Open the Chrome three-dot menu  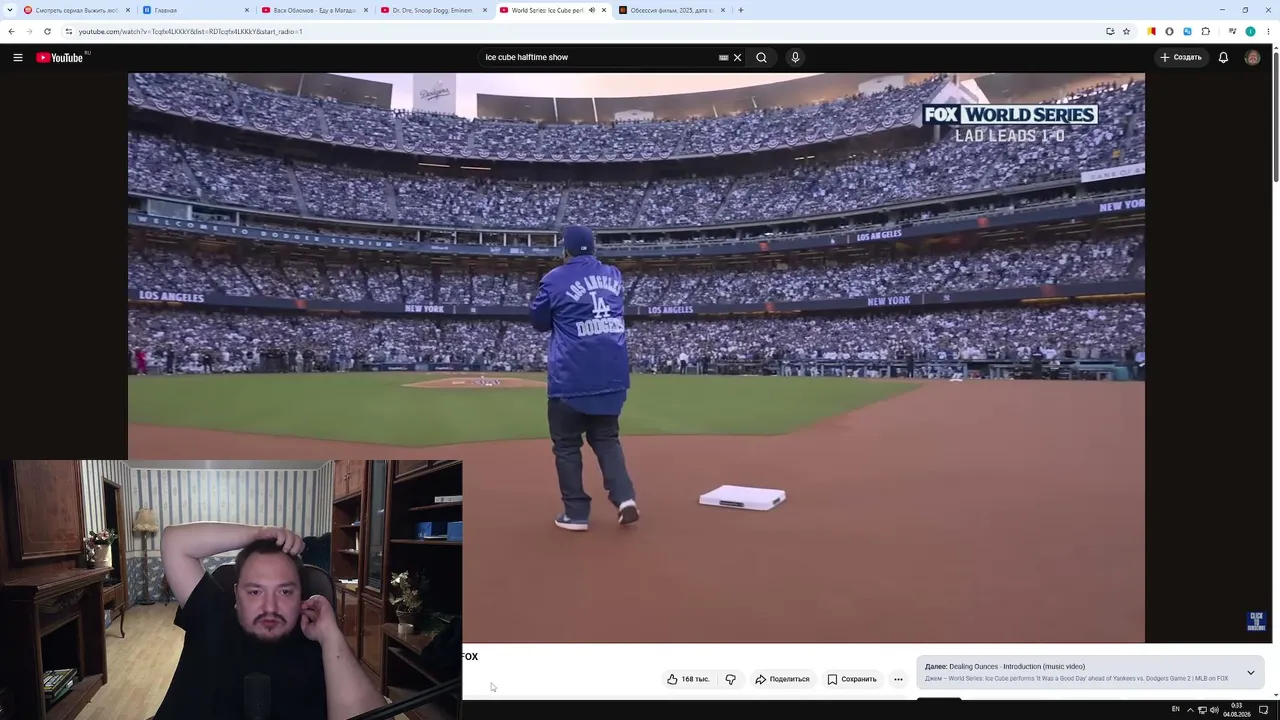tap(1268, 31)
